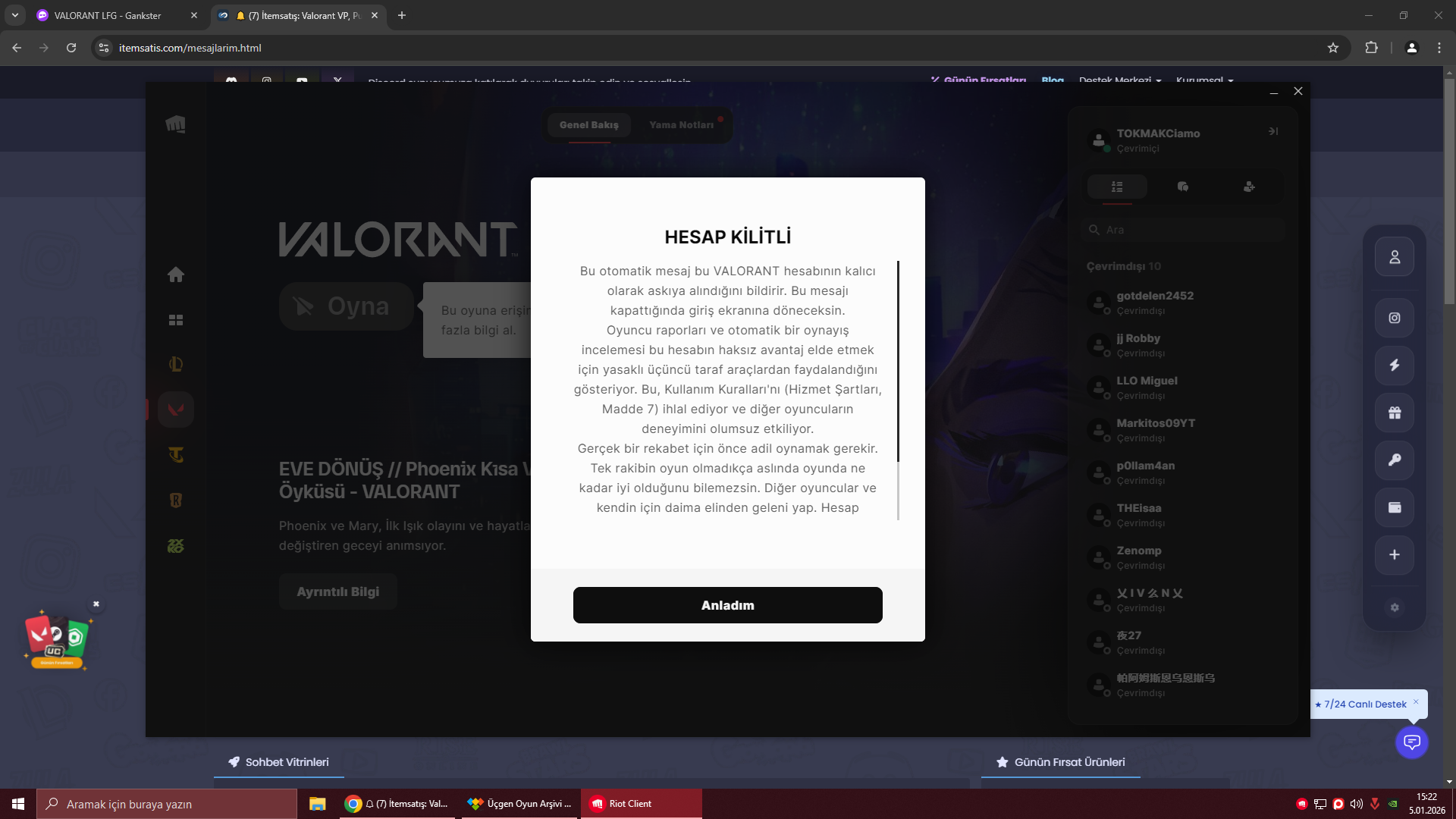Click the Riot Games fist logo
Viewport: 1456px width, 819px height.
[x=175, y=124]
